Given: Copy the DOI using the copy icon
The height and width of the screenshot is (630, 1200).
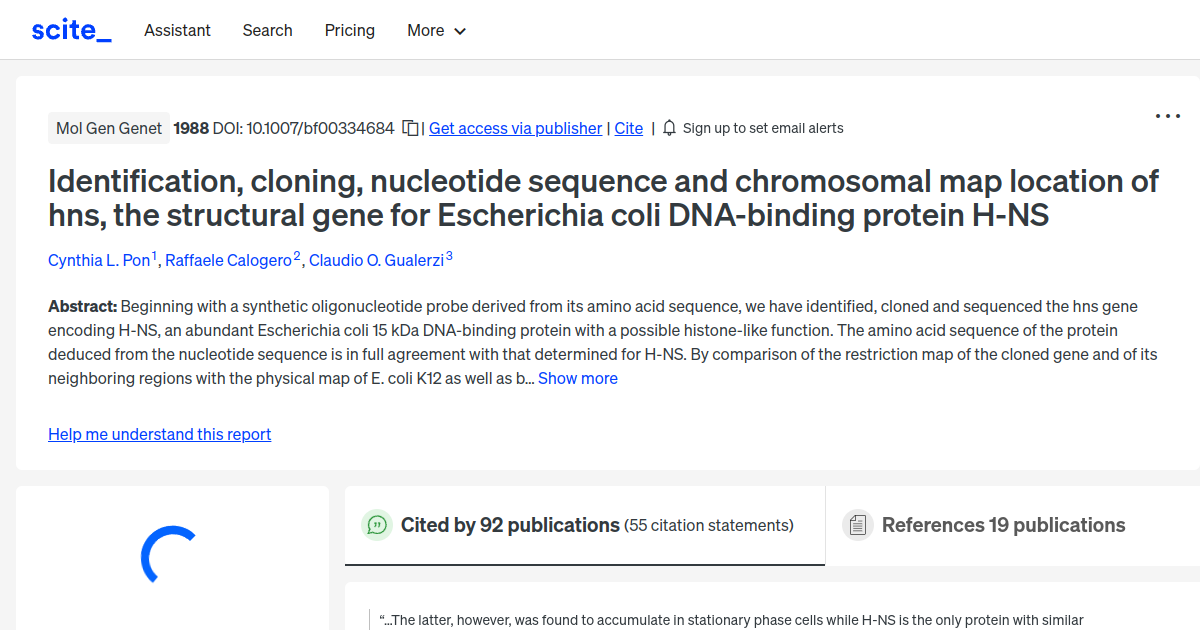Looking at the screenshot, I should pos(410,128).
